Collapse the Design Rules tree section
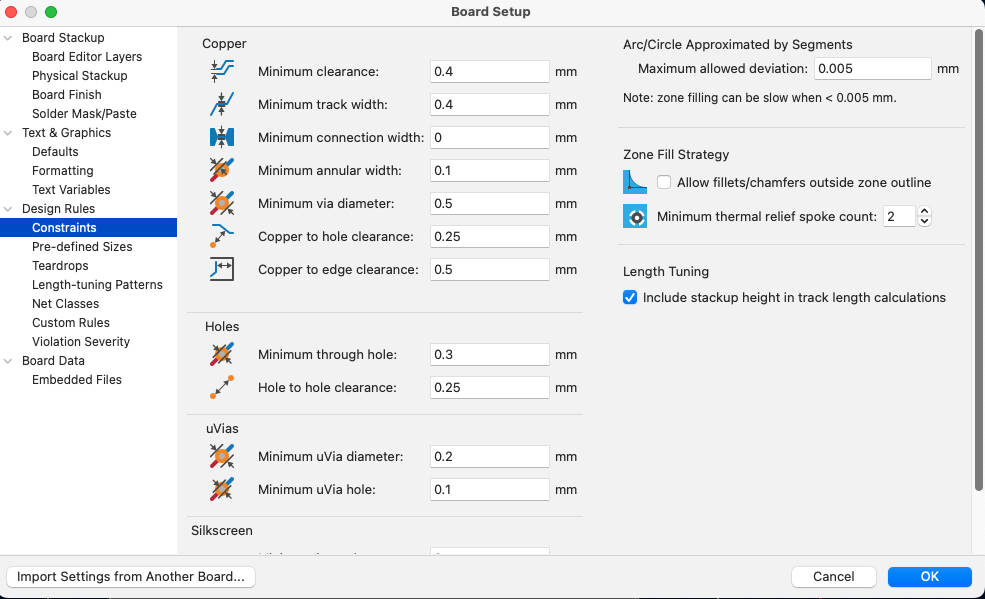The height and width of the screenshot is (599, 985). coord(10,209)
